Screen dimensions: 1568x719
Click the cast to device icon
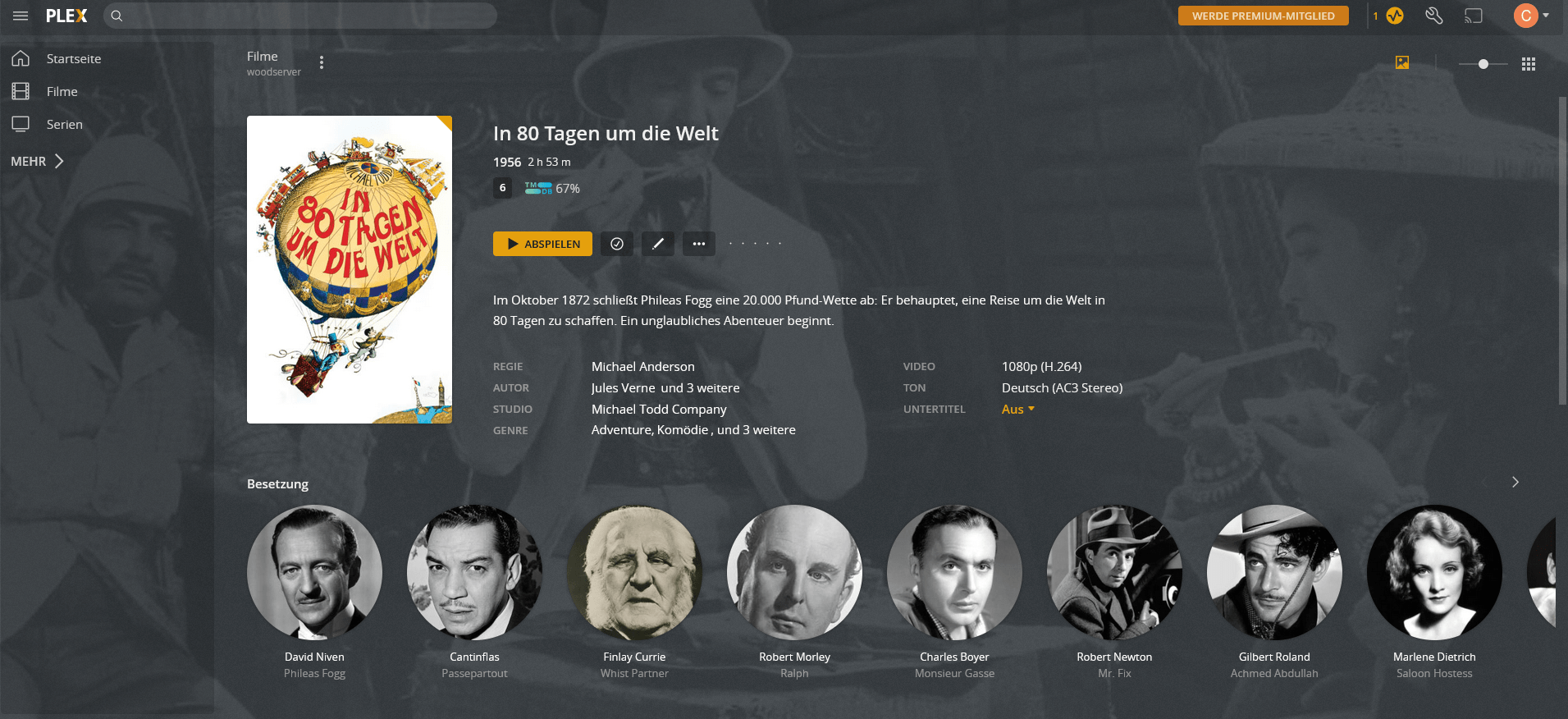point(1474,16)
